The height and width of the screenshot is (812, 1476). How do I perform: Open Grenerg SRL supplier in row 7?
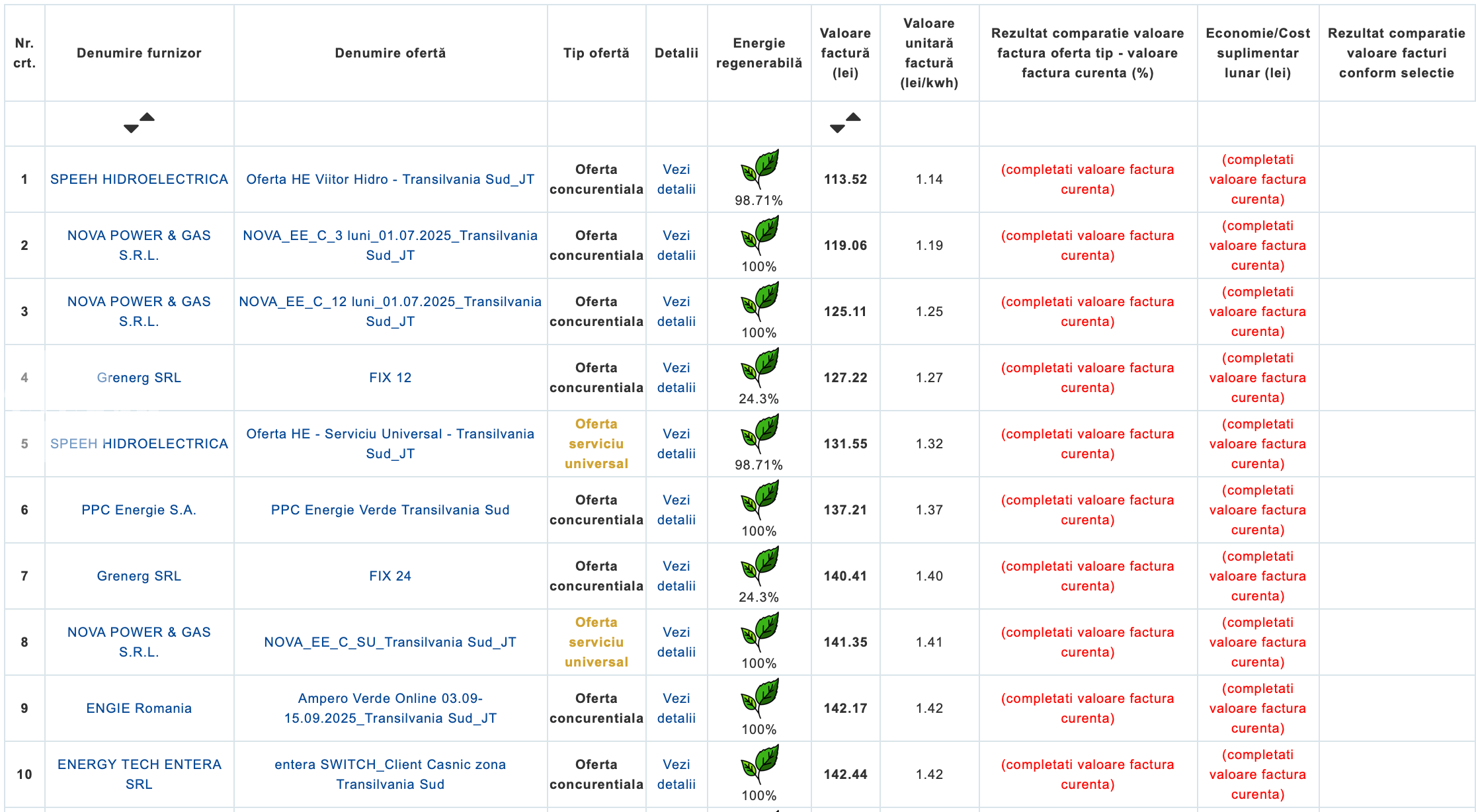(139, 576)
